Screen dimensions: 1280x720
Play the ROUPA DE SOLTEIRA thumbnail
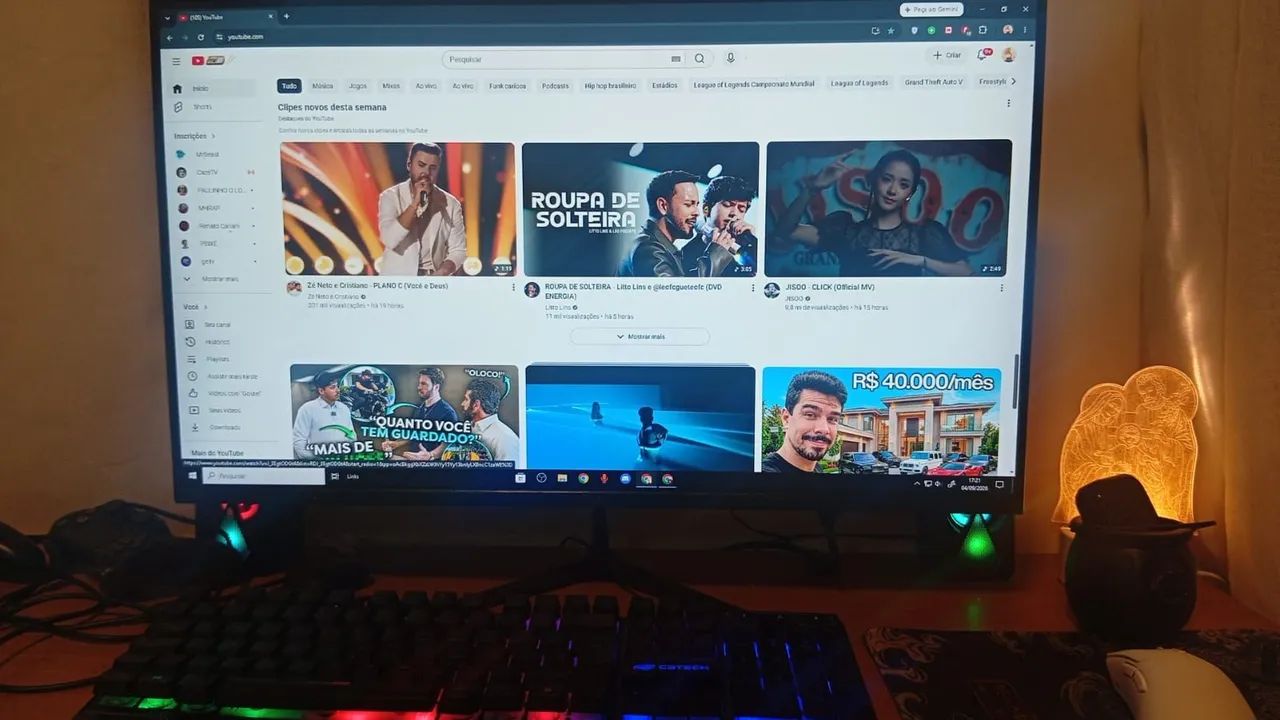pyautogui.click(x=640, y=210)
